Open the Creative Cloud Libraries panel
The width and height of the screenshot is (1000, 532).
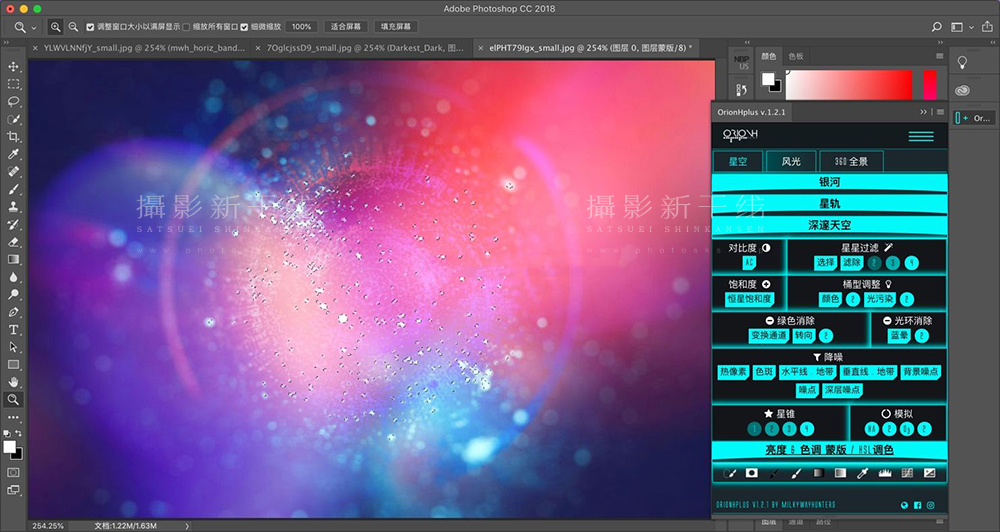coord(962,91)
